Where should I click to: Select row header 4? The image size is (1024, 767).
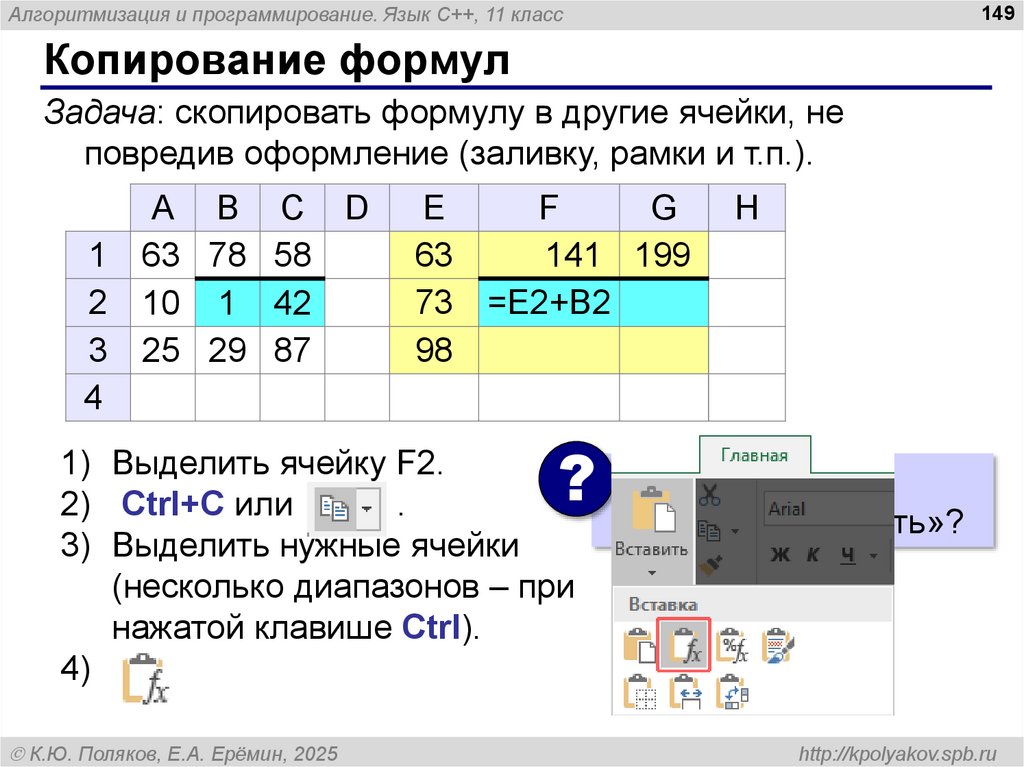click(98, 397)
